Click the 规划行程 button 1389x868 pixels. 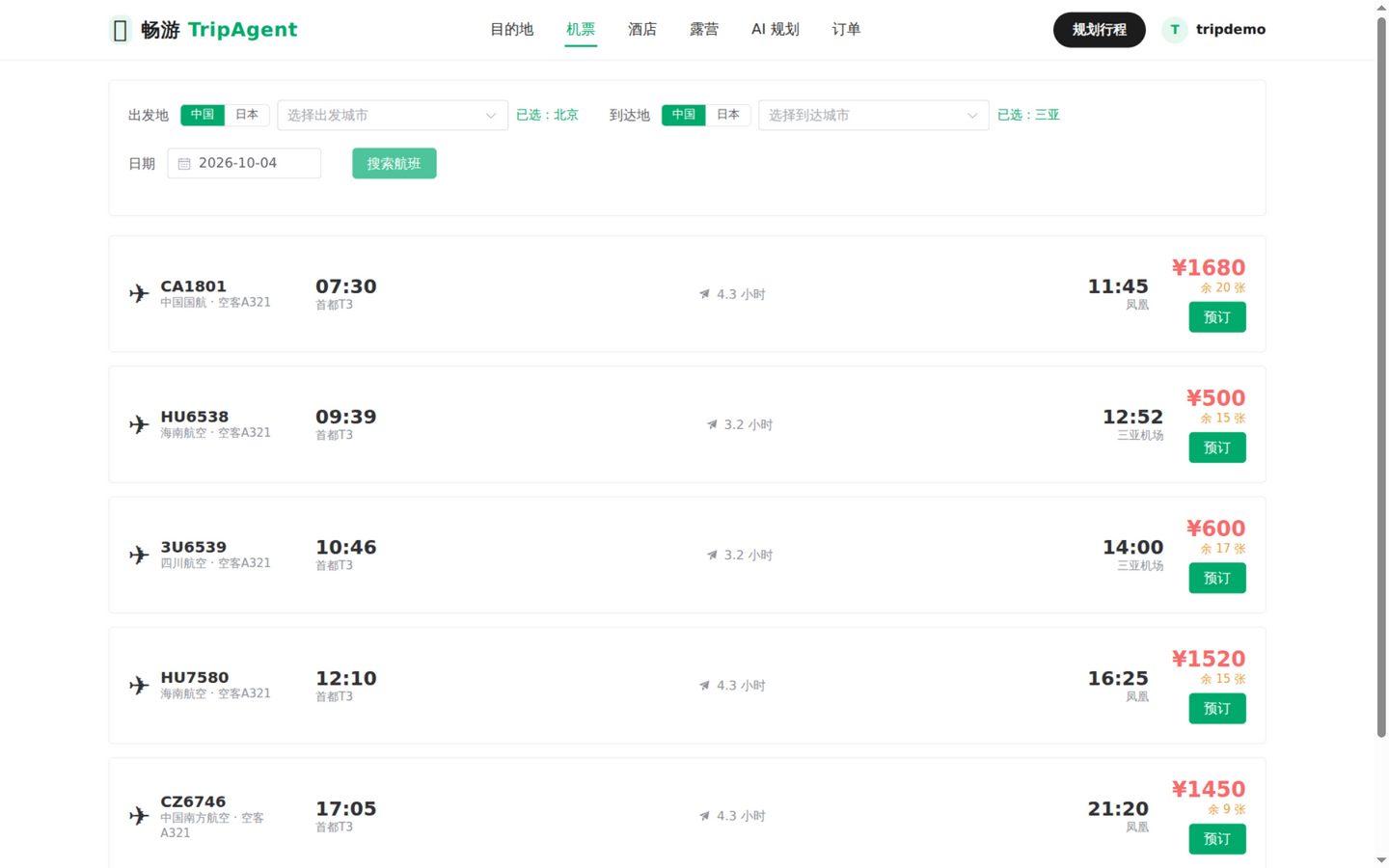coord(1100,30)
